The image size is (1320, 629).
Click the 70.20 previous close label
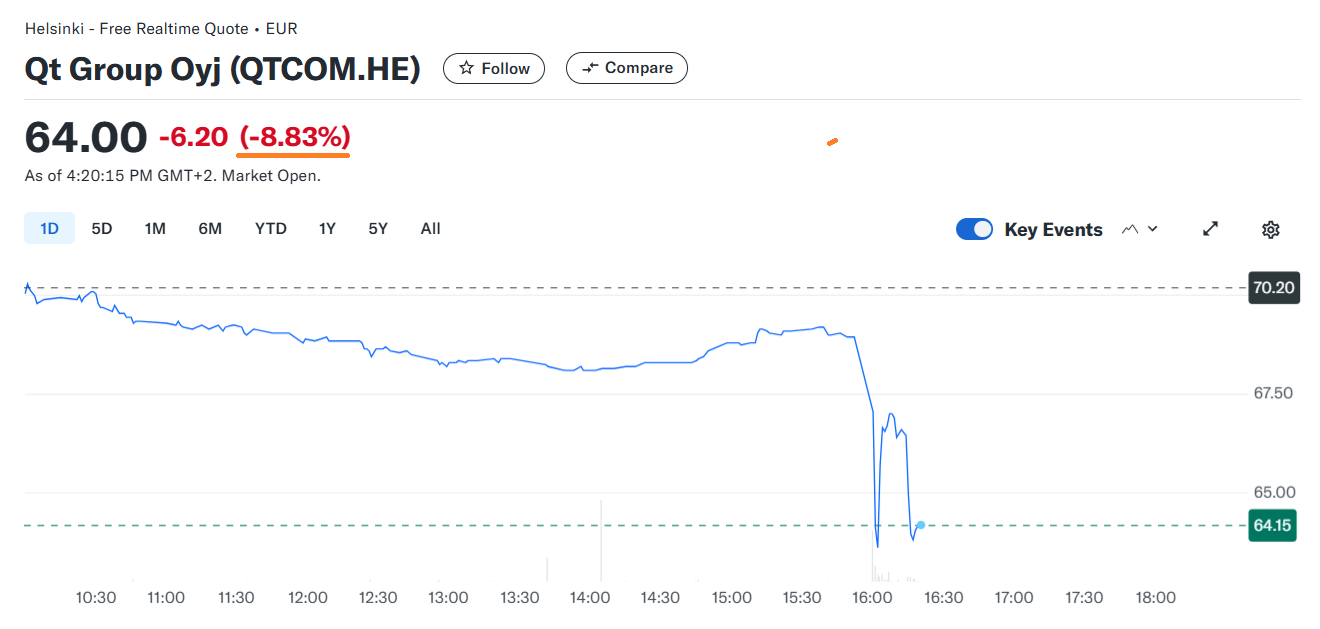(x=1274, y=288)
